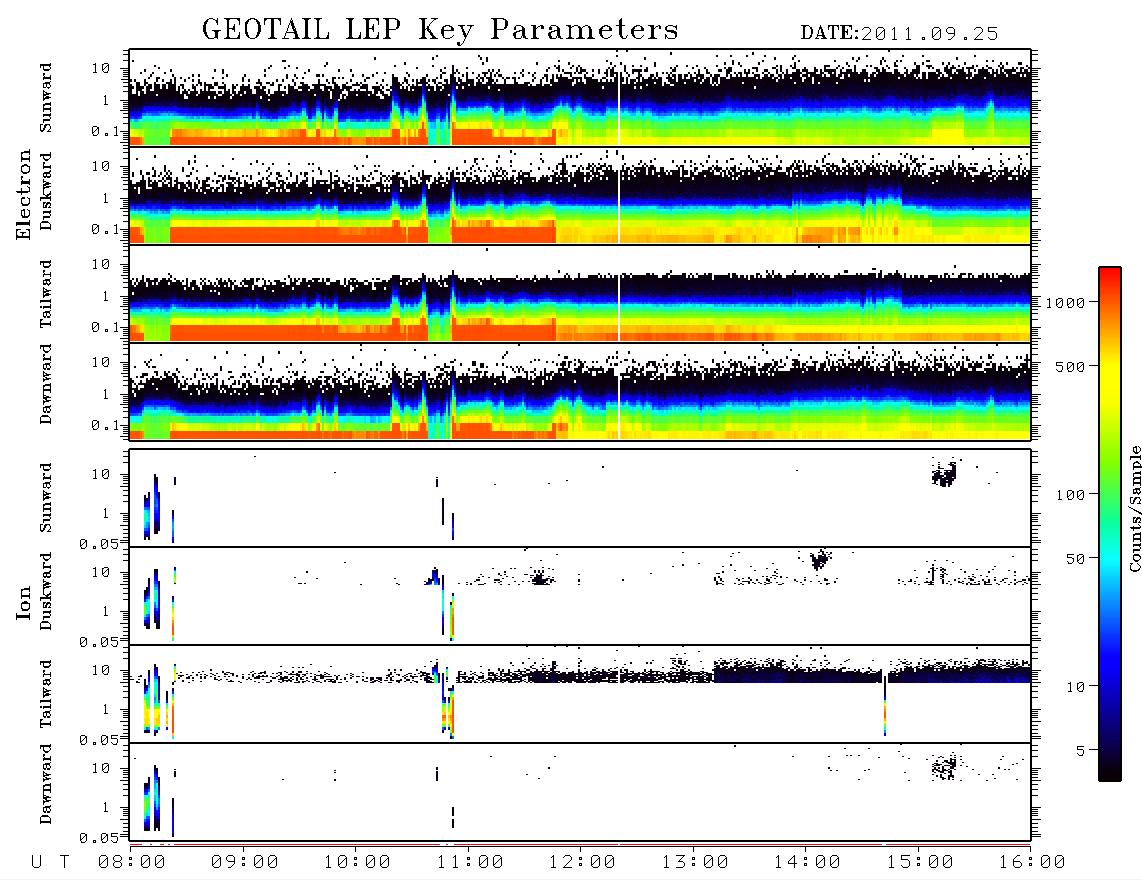Click the "Ion" group axis label

point(24,602)
